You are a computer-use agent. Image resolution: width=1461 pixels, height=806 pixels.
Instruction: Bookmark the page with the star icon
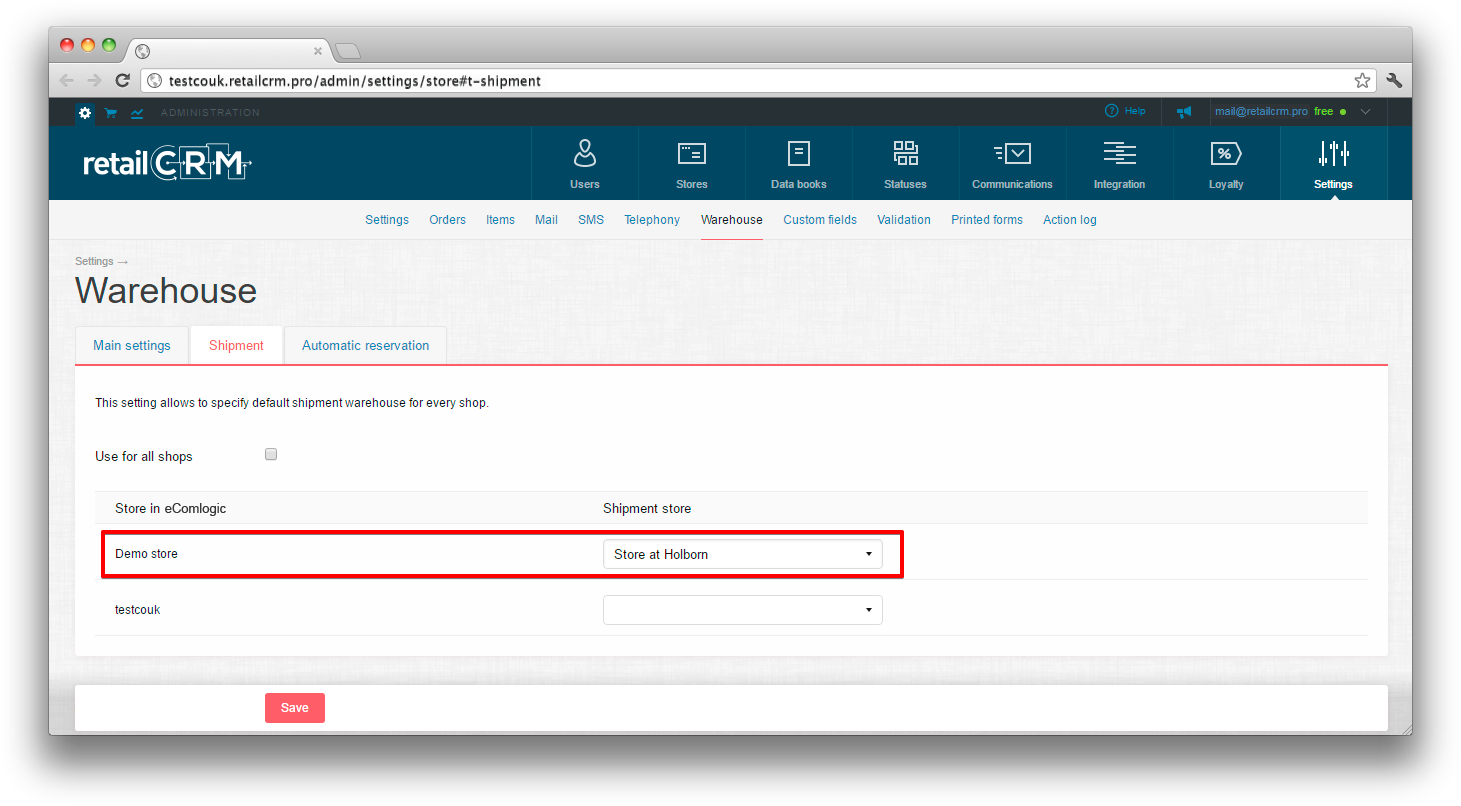[x=1362, y=81]
